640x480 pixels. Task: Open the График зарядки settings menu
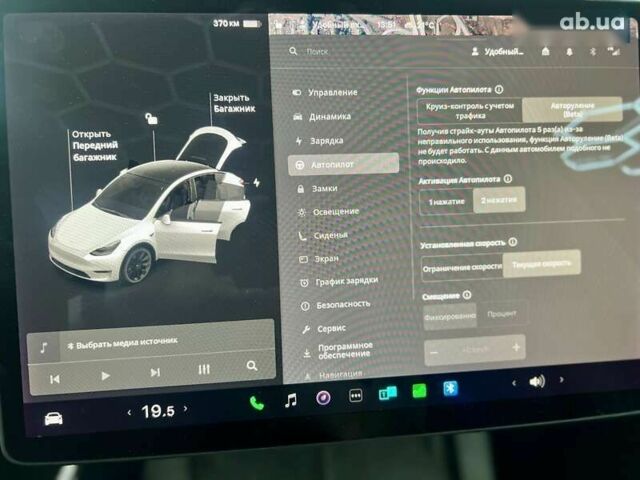click(339, 282)
